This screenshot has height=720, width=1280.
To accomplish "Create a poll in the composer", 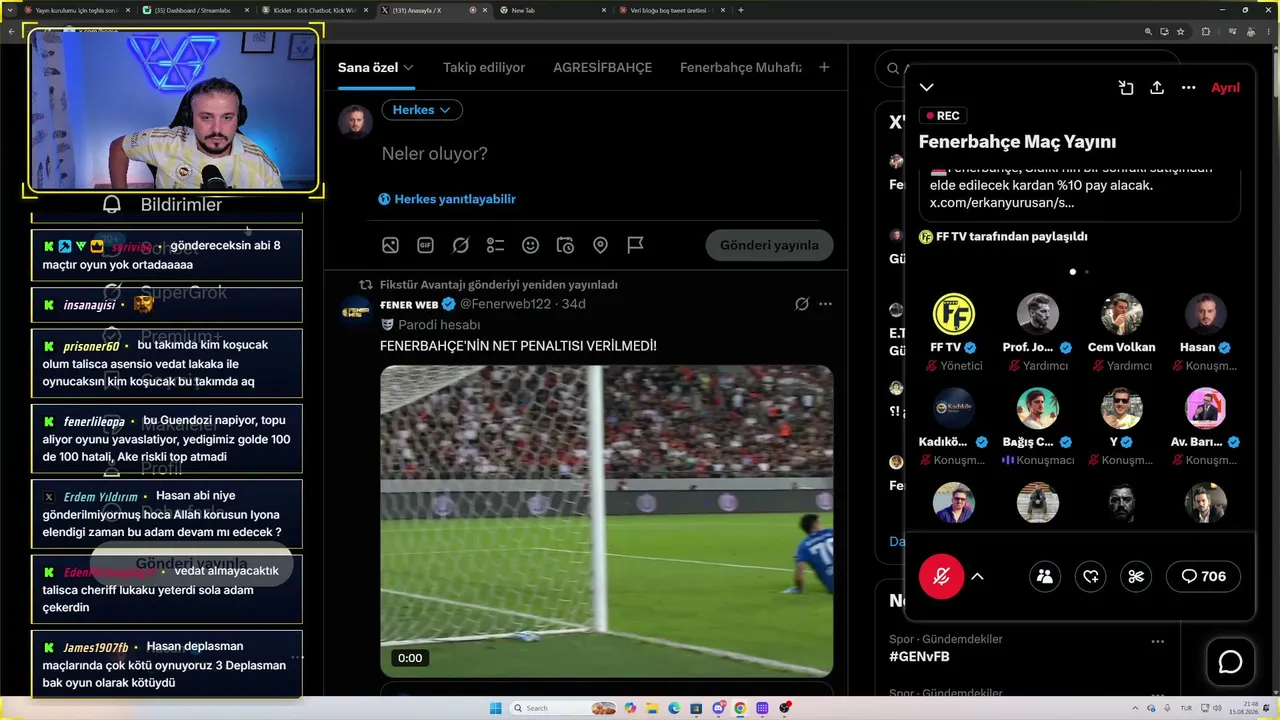I will point(495,245).
